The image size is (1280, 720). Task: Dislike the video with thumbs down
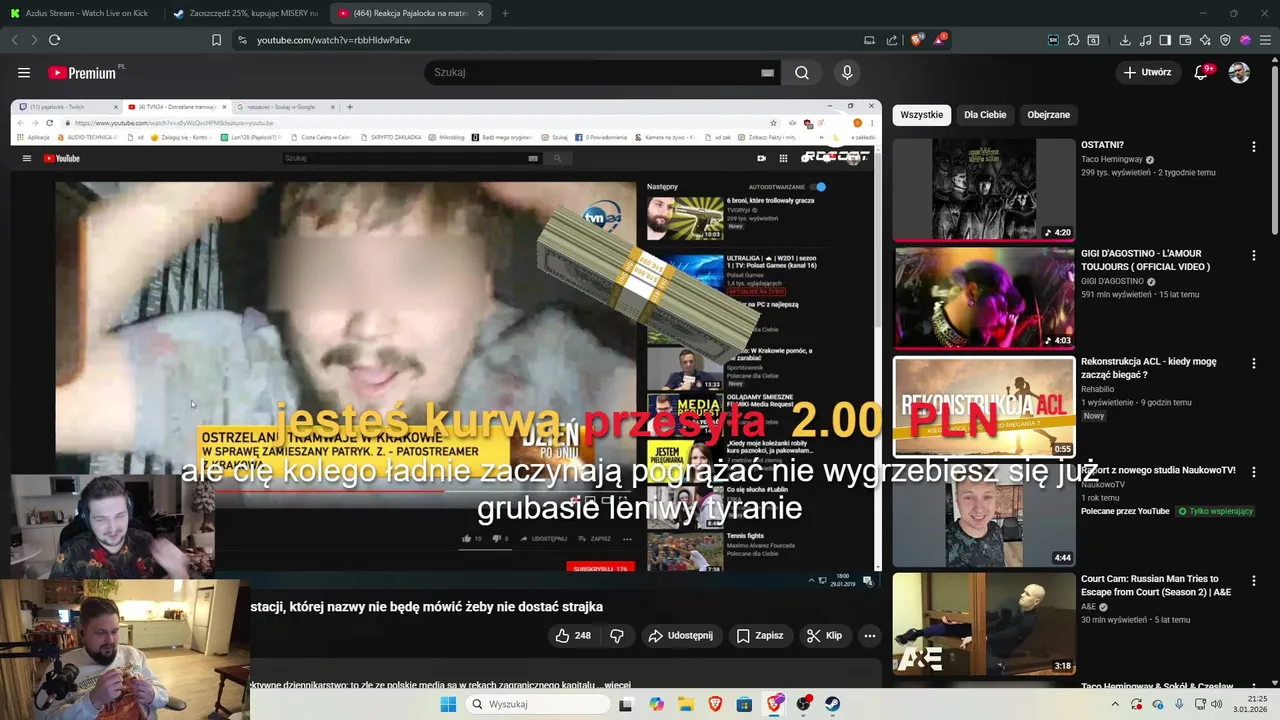[617, 635]
